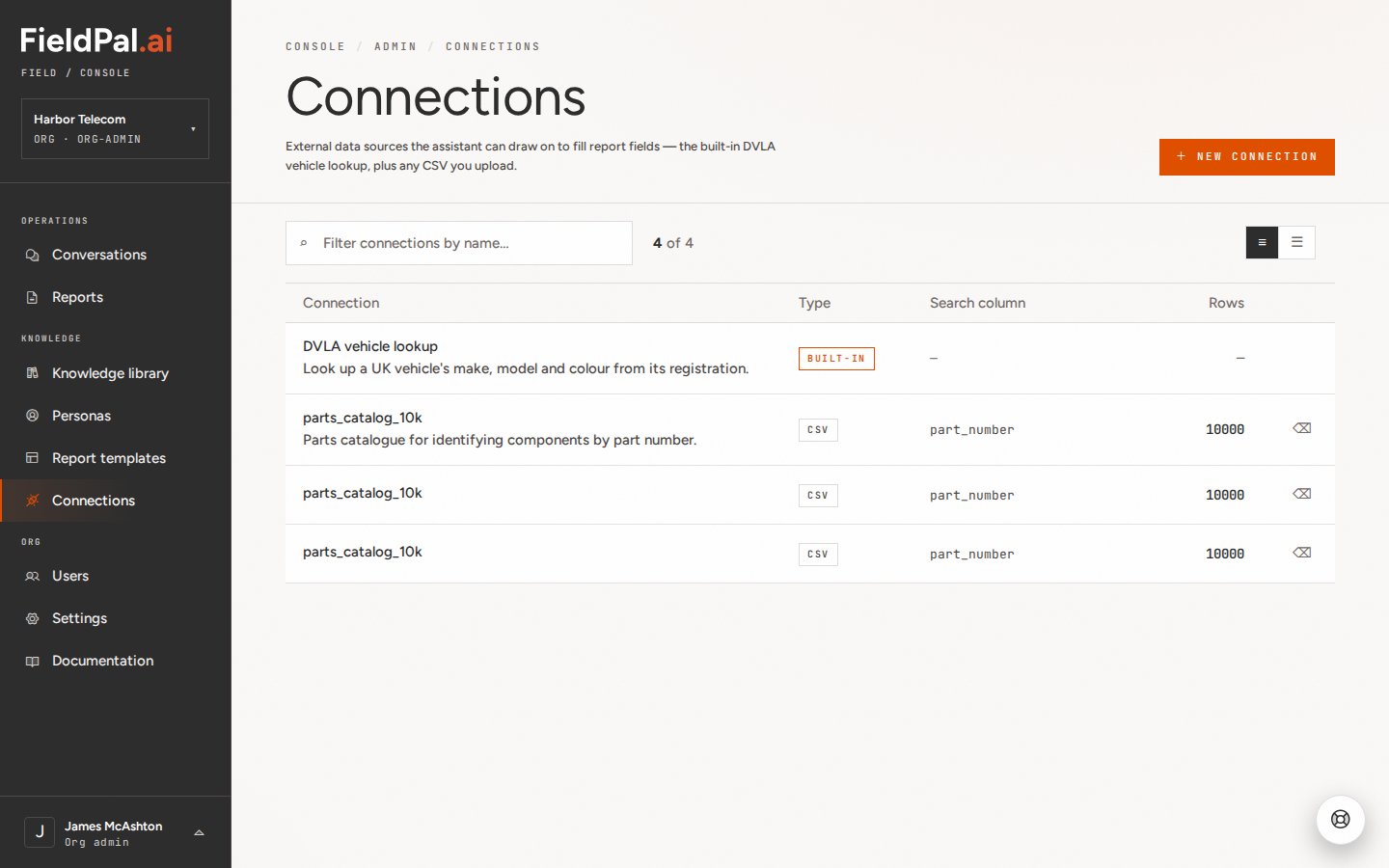The height and width of the screenshot is (868, 1389).
Task: Click the FieldPal.ai logo
Action: pyautogui.click(x=96, y=40)
